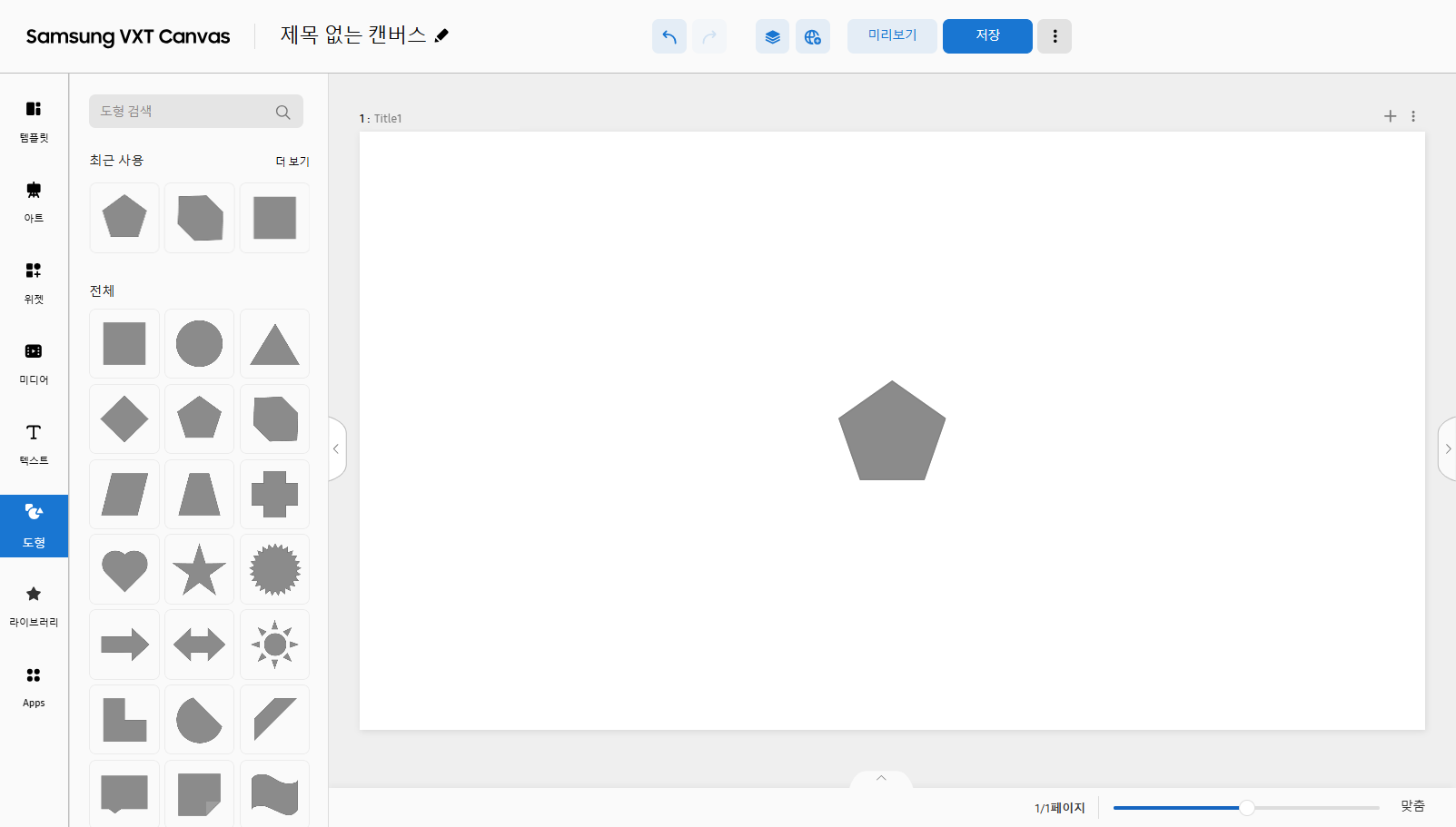Screen dimensions: 1456x827
Task: Insert the recently used heptagon shape
Action: (200, 218)
